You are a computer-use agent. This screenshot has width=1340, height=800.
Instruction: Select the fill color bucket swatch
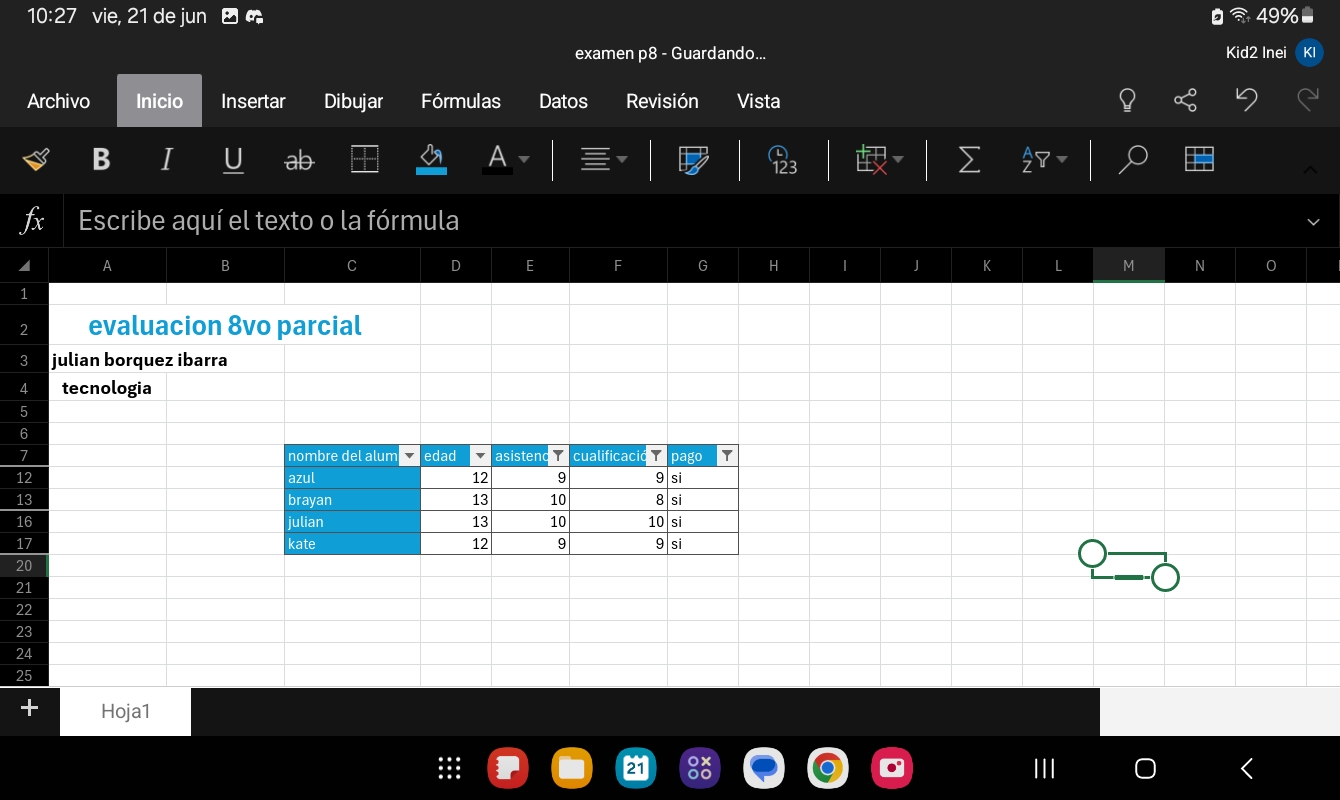[431, 160]
